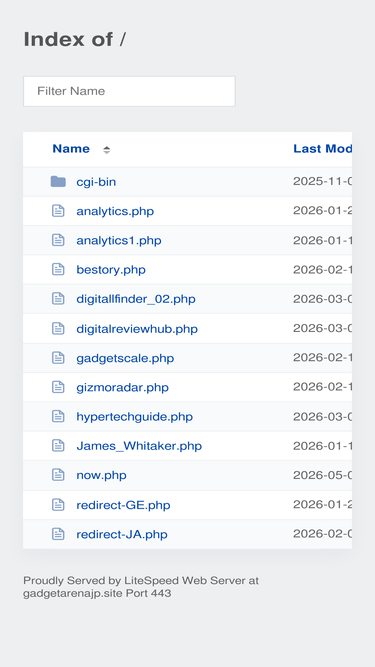This screenshot has height=667, width=375.
Task: Open the redirect-JA.php file link
Action: pyautogui.click(x=122, y=535)
